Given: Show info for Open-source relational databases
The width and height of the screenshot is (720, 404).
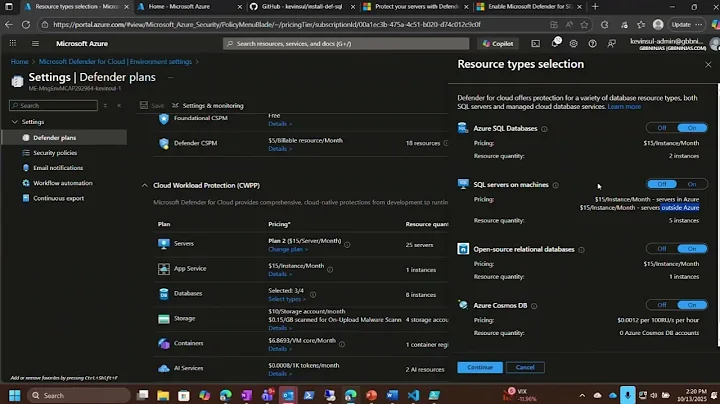Looking at the screenshot, I should click(x=581, y=250).
